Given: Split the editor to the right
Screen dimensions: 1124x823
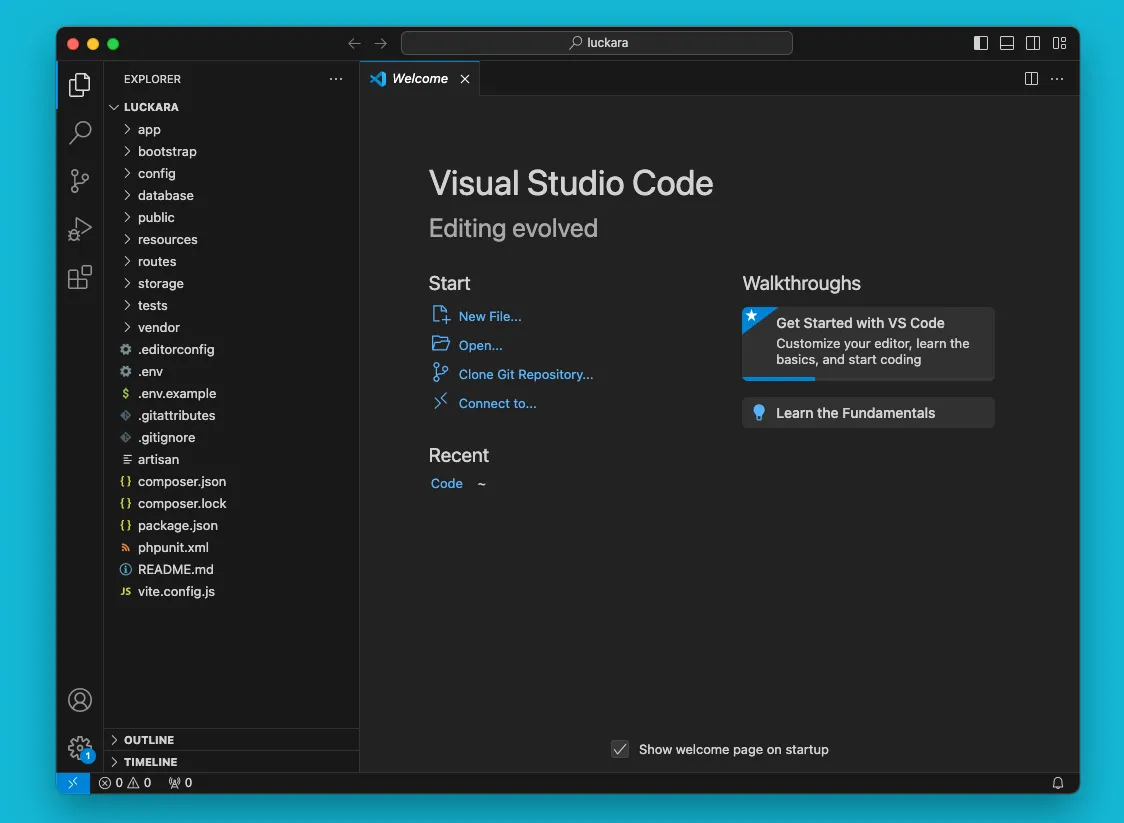Looking at the screenshot, I should tap(1031, 79).
